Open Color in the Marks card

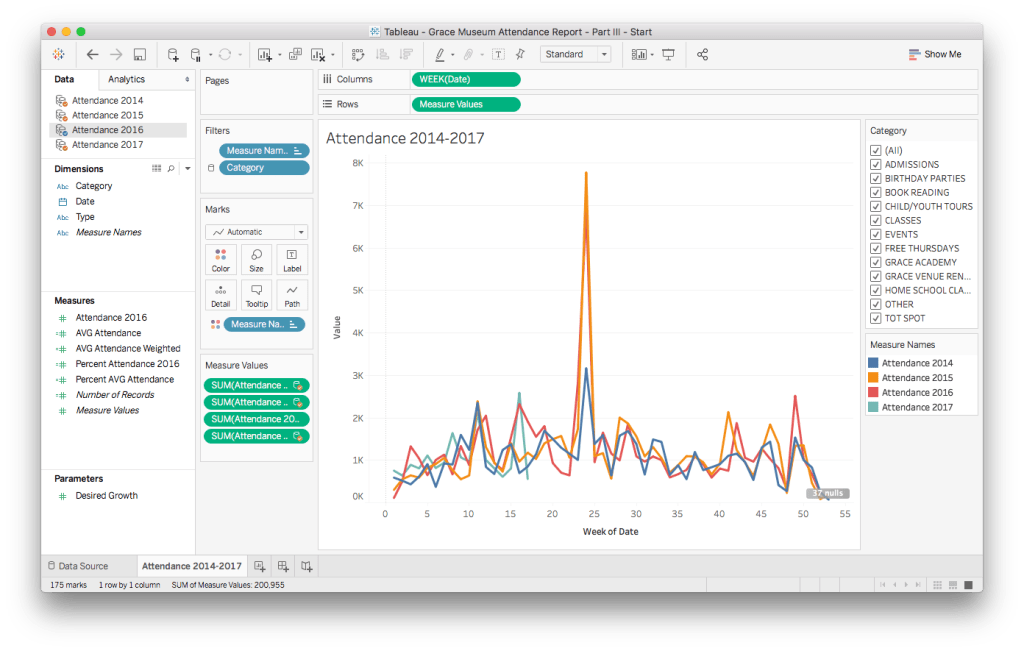tap(221, 260)
